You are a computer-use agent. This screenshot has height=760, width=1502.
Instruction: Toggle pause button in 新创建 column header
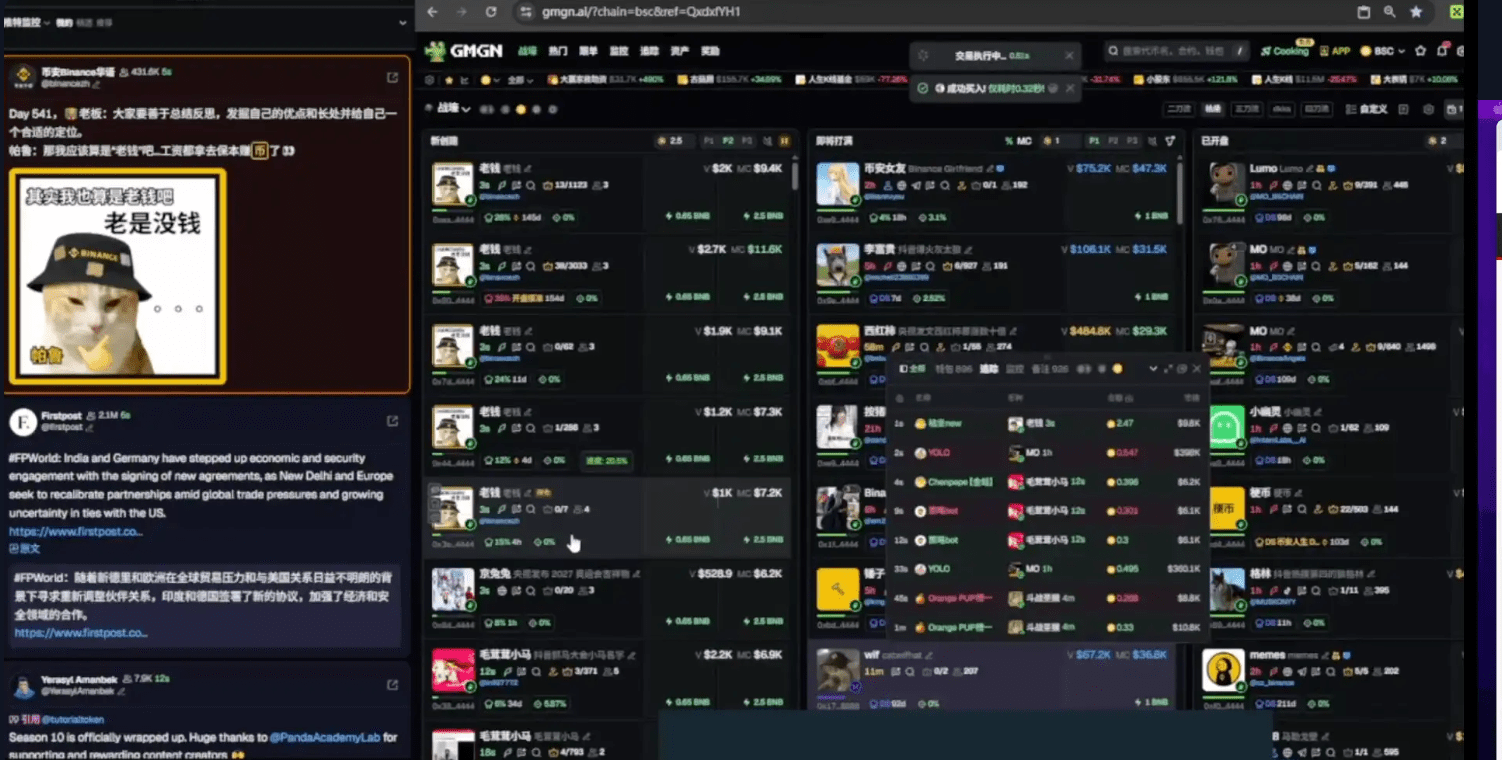[x=784, y=141]
